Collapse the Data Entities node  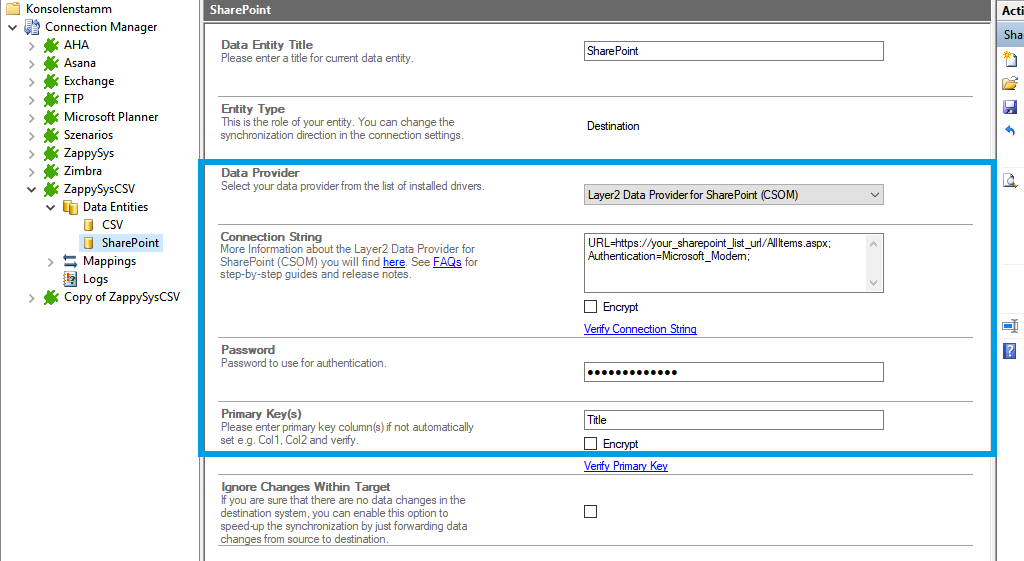point(50,208)
